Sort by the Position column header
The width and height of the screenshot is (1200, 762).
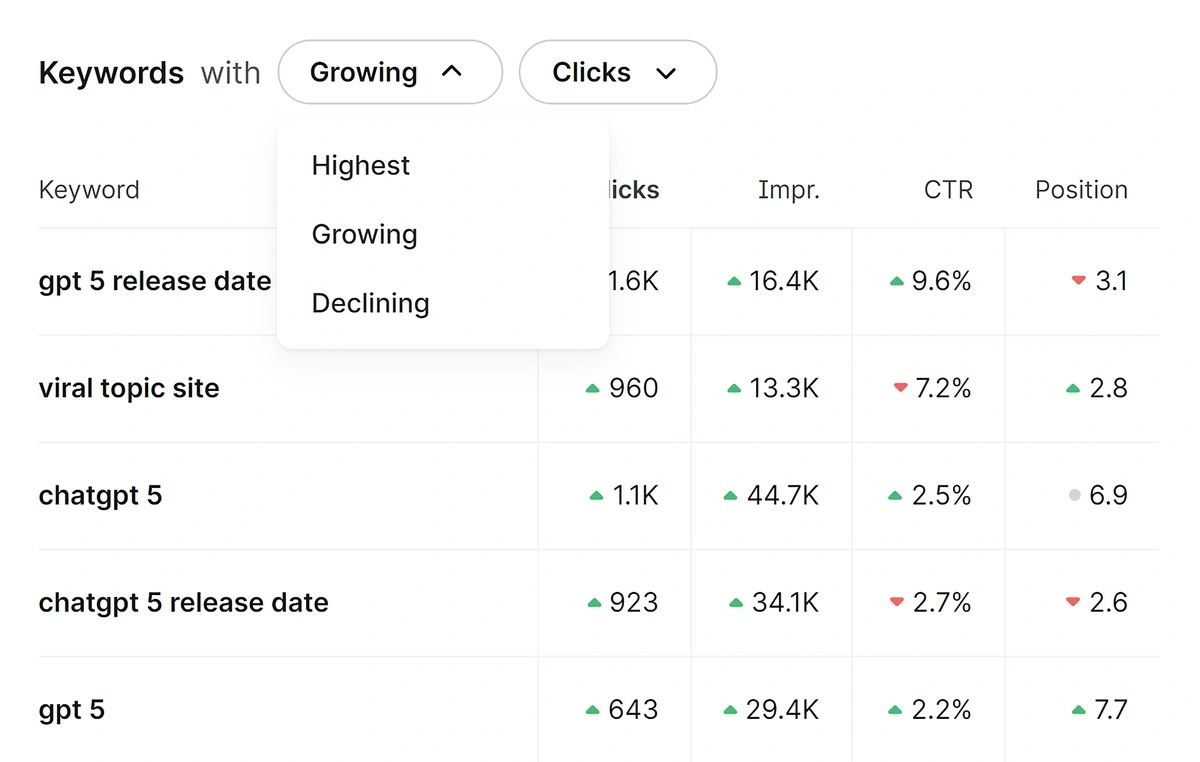click(1081, 190)
